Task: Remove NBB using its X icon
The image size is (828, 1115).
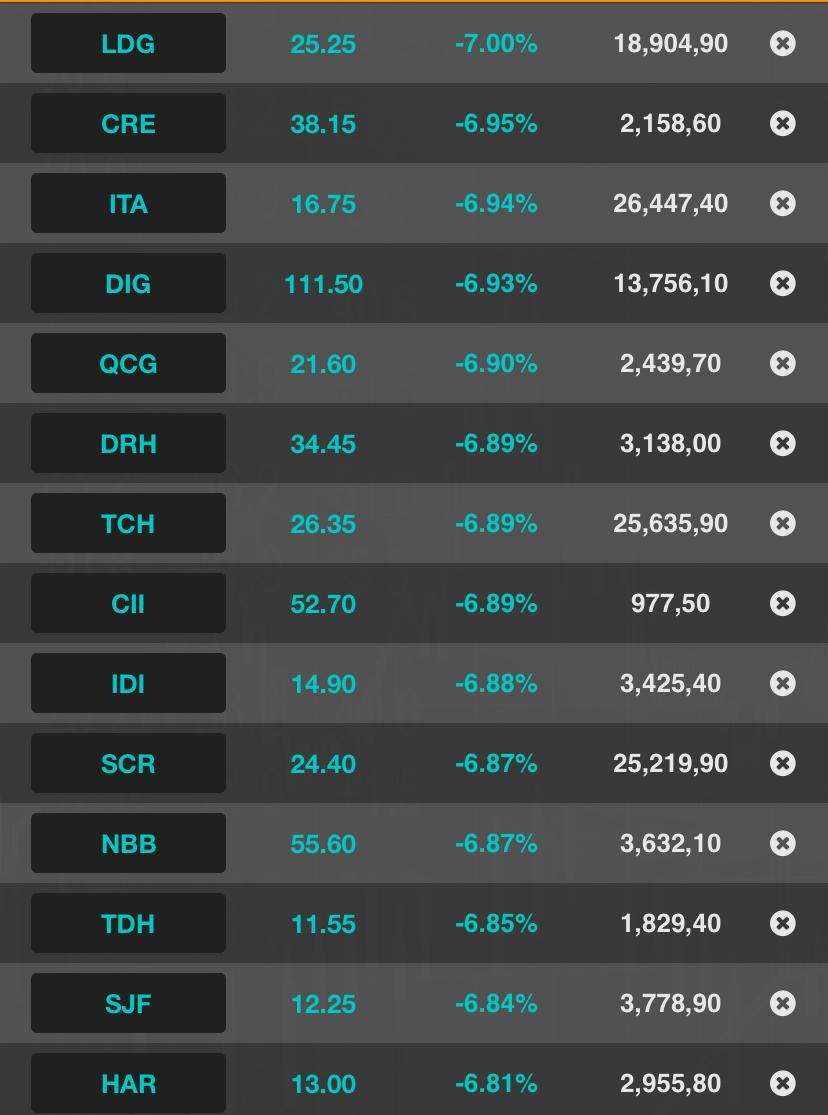Action: click(783, 843)
